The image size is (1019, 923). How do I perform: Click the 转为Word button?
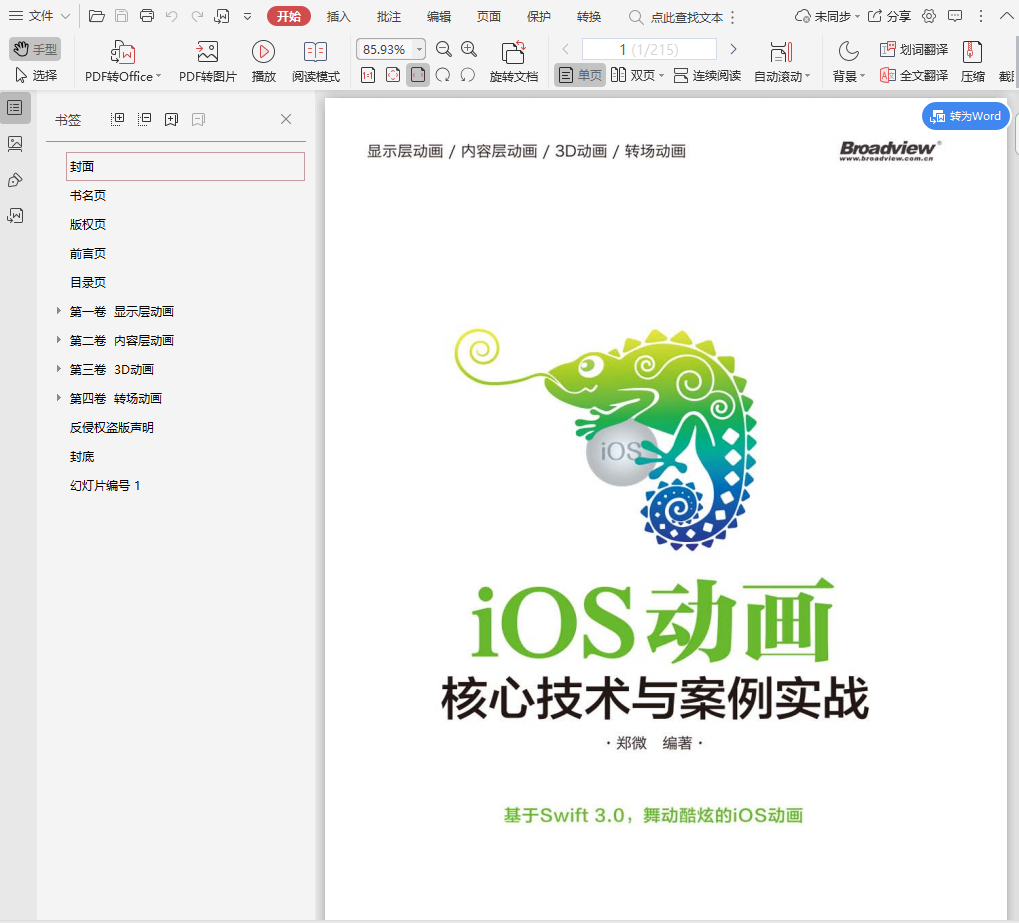tap(965, 116)
